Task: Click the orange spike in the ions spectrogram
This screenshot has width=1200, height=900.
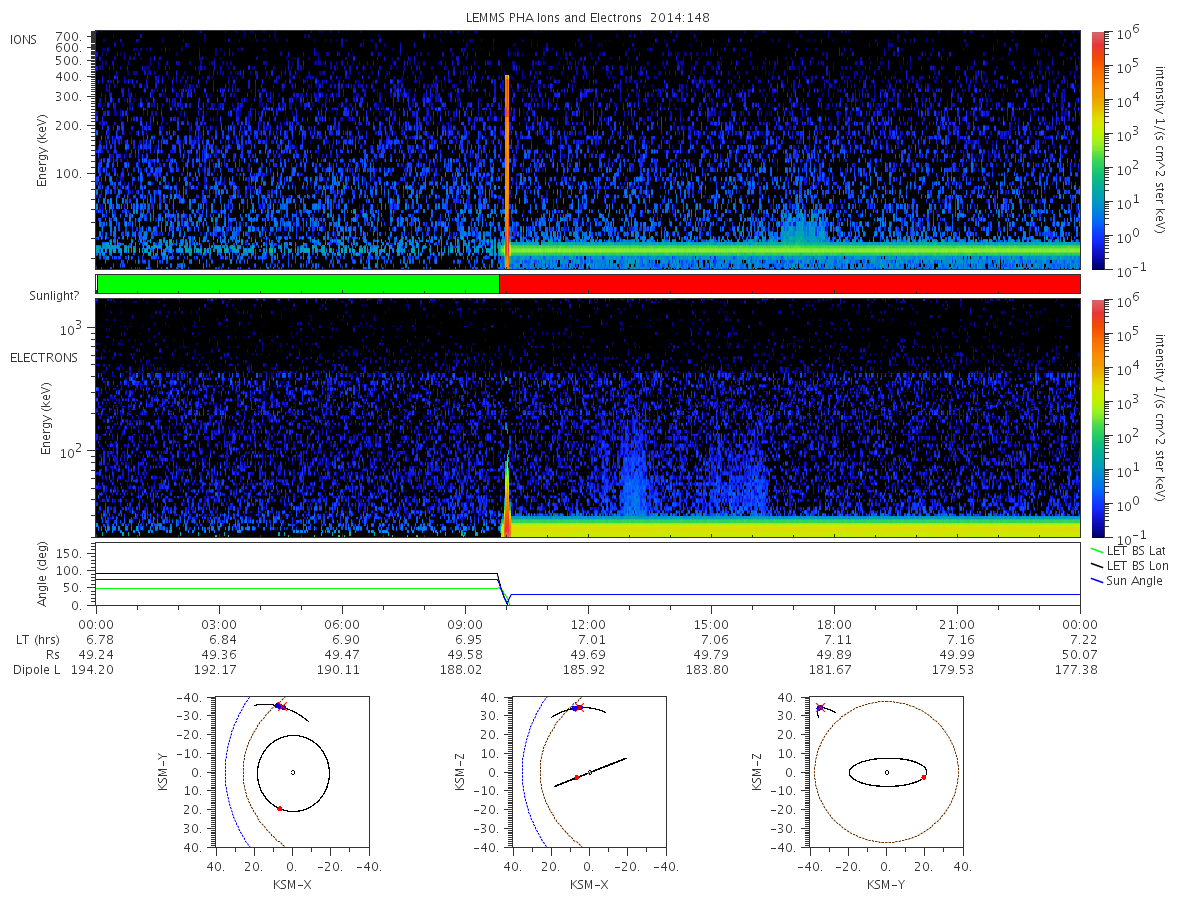Action: click(x=507, y=172)
